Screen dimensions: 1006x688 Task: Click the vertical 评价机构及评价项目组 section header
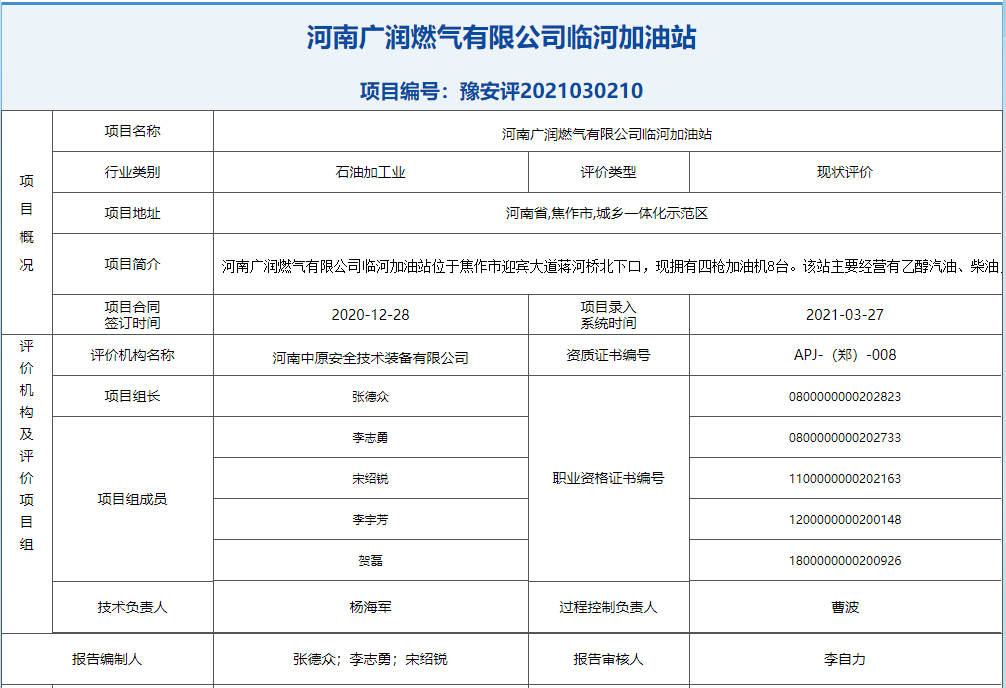26,445
